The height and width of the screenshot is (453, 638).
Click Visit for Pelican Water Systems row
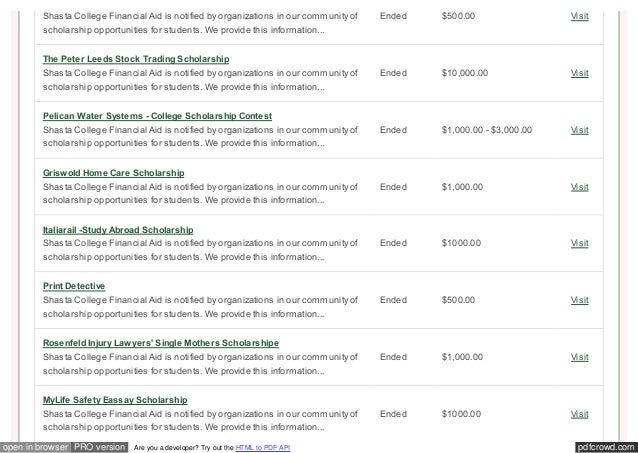click(x=579, y=130)
